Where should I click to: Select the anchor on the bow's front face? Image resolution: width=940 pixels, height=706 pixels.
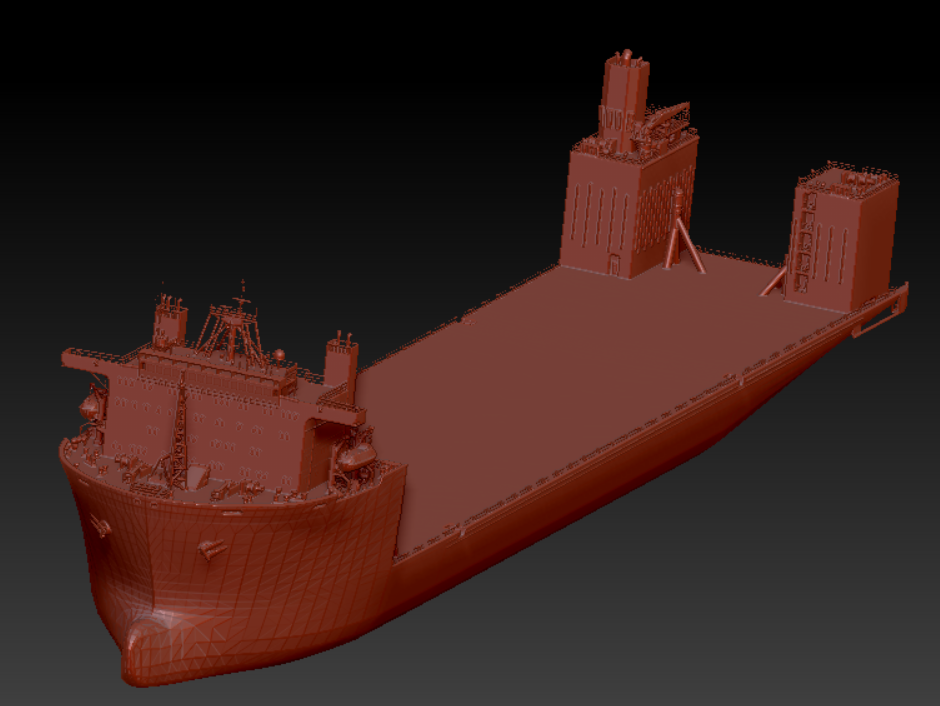(x=212, y=548)
